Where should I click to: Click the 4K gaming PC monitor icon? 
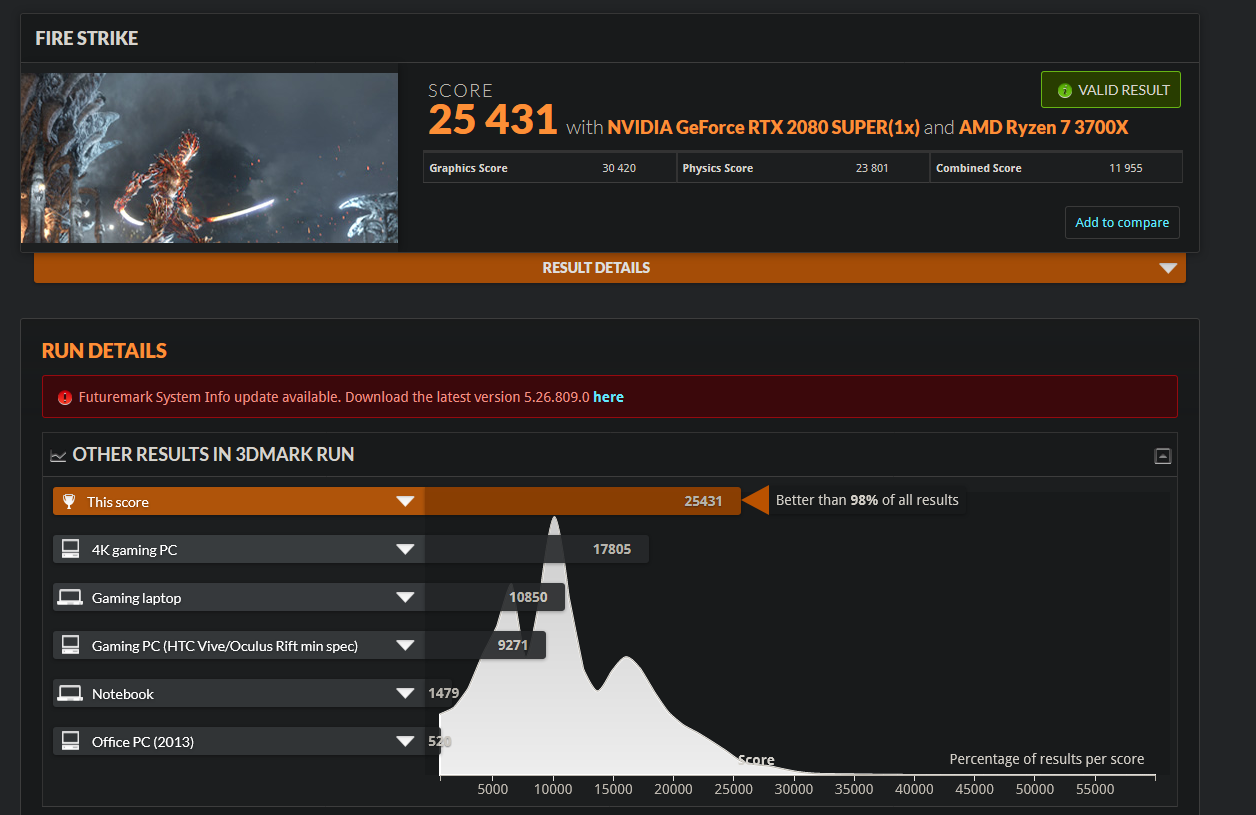[x=70, y=549]
